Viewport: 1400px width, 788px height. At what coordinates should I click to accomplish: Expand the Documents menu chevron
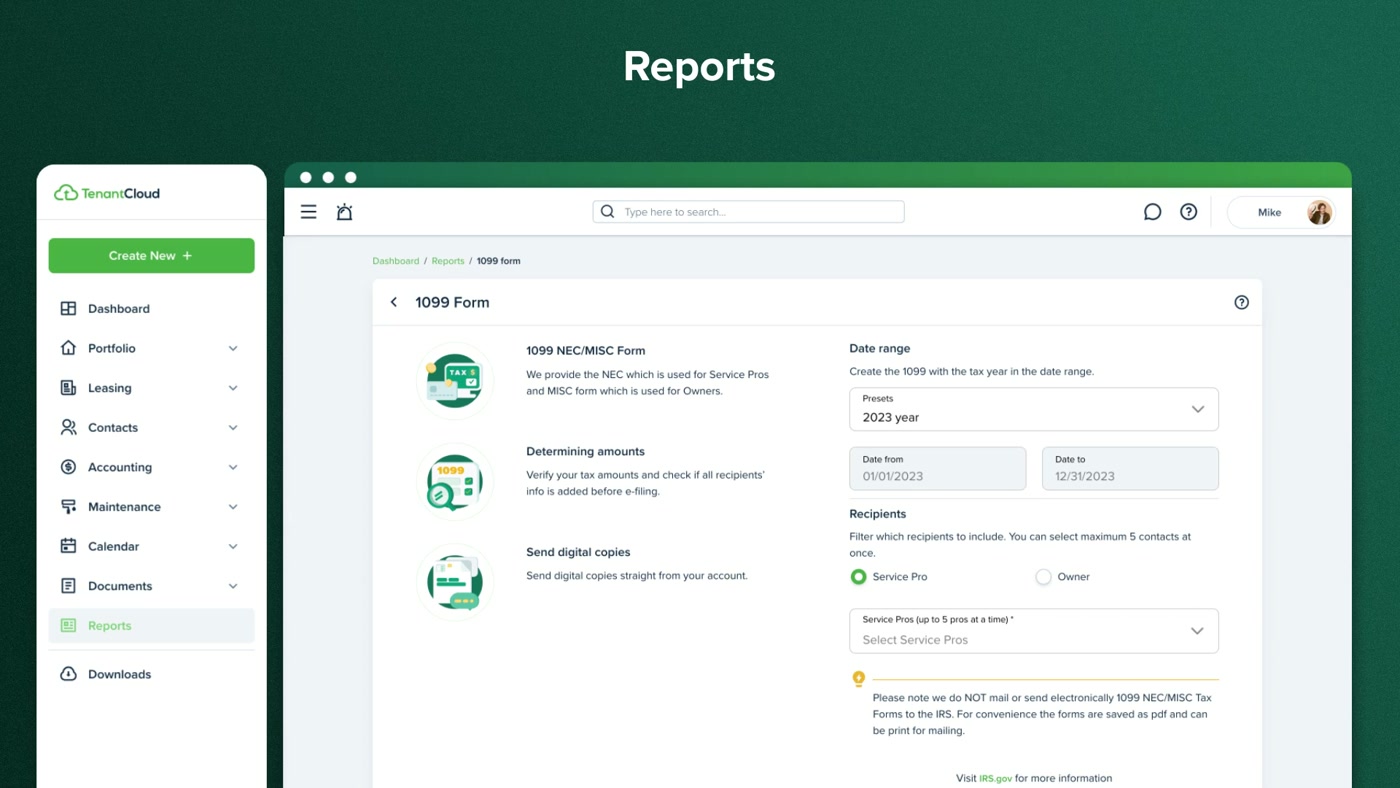point(233,586)
